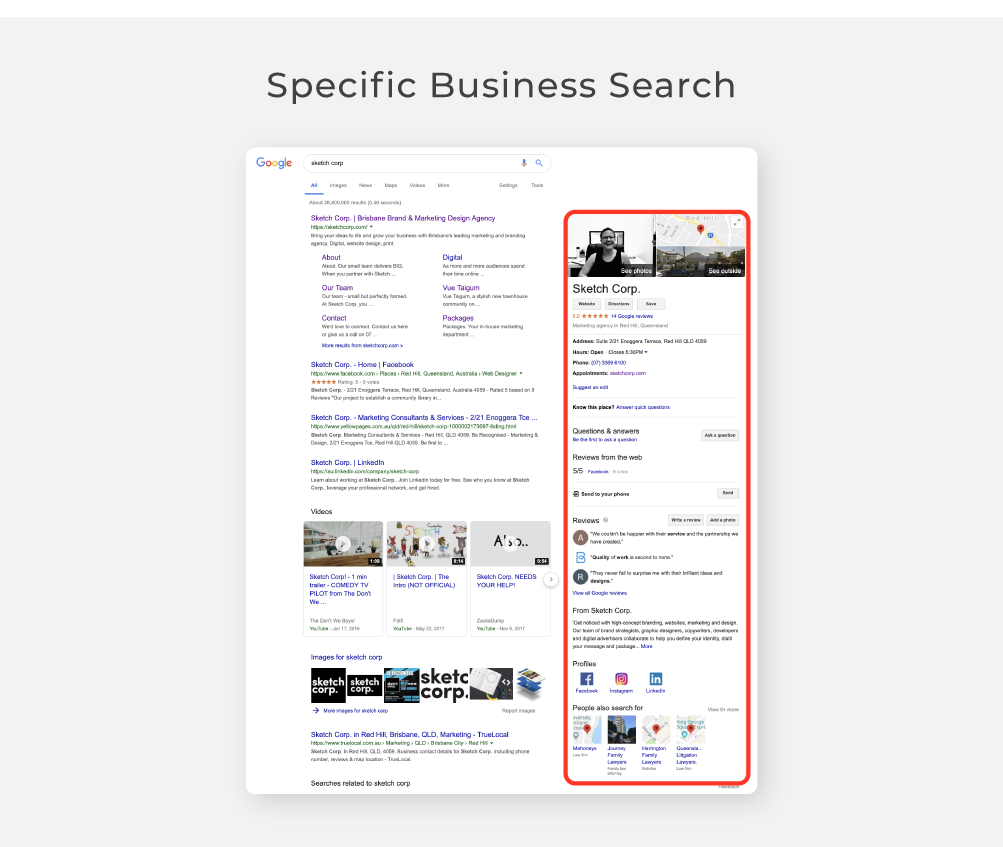This screenshot has height=847, width=1003.
Task: Click the microphone voice search icon
Action: click(524, 162)
